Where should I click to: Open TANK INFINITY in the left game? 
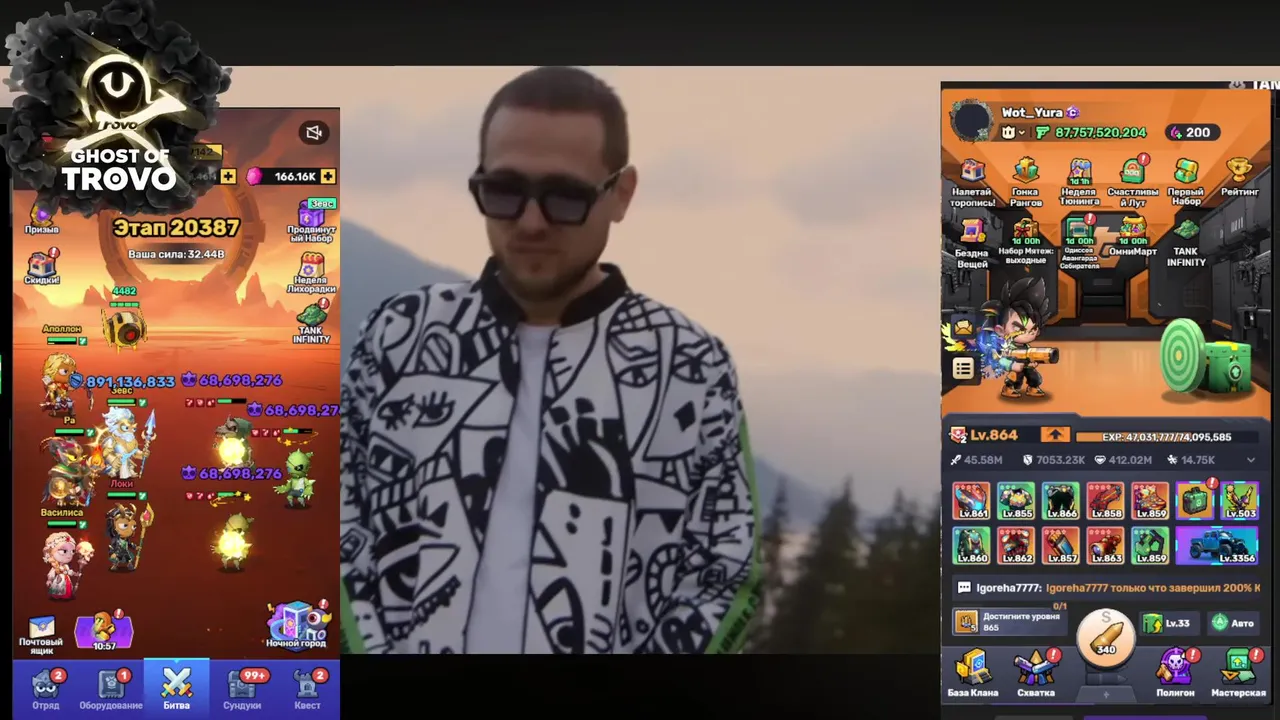pyautogui.click(x=312, y=323)
